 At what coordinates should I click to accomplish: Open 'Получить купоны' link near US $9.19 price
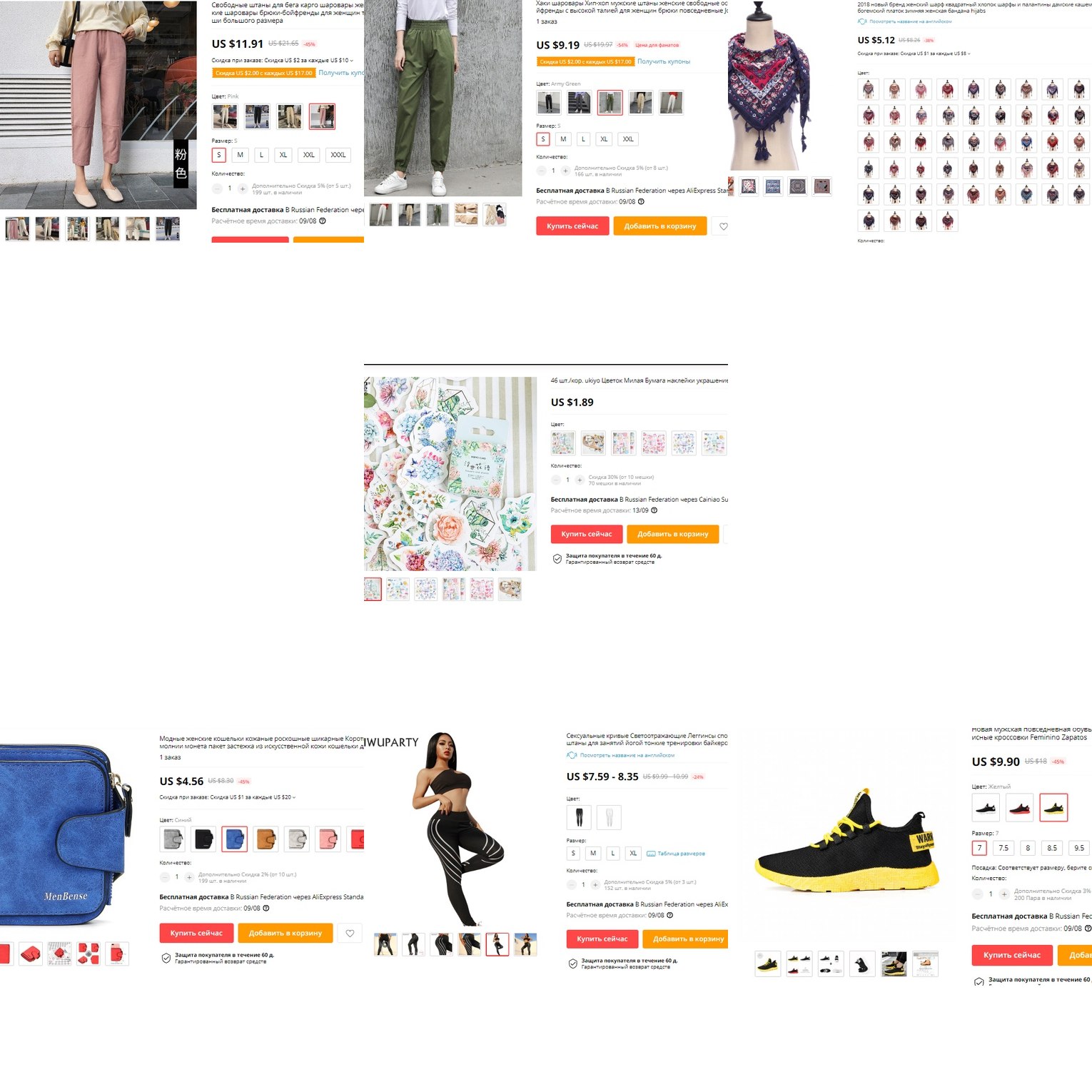pos(664,61)
